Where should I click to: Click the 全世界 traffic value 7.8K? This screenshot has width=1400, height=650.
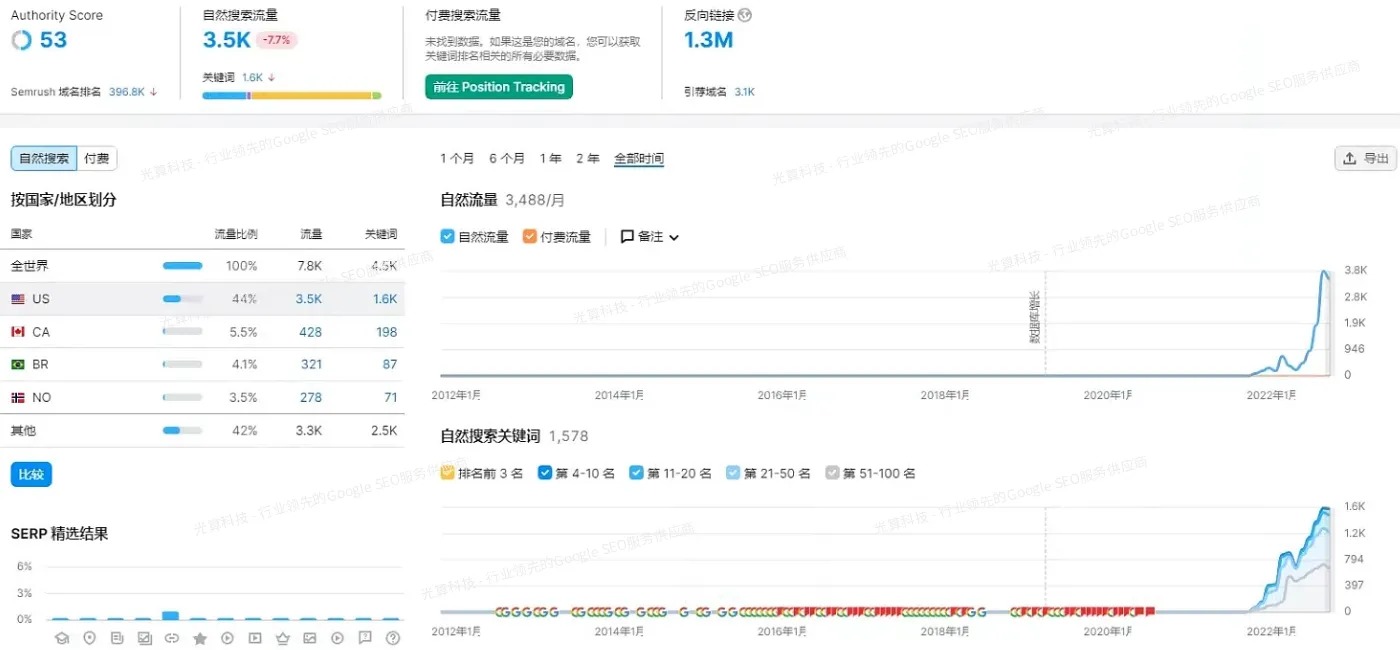[310, 266]
